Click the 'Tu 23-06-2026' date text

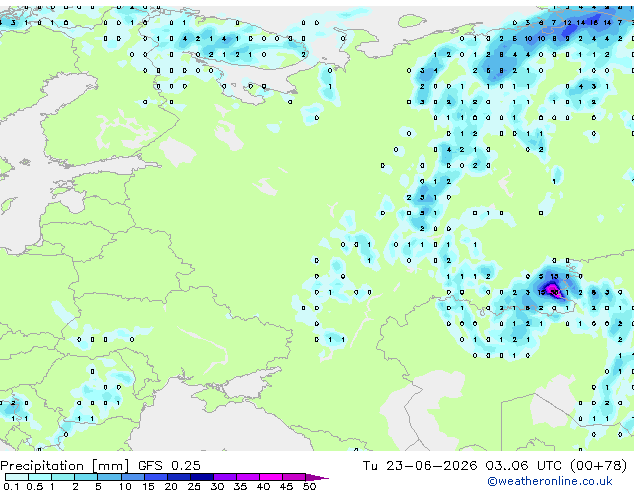(420, 466)
